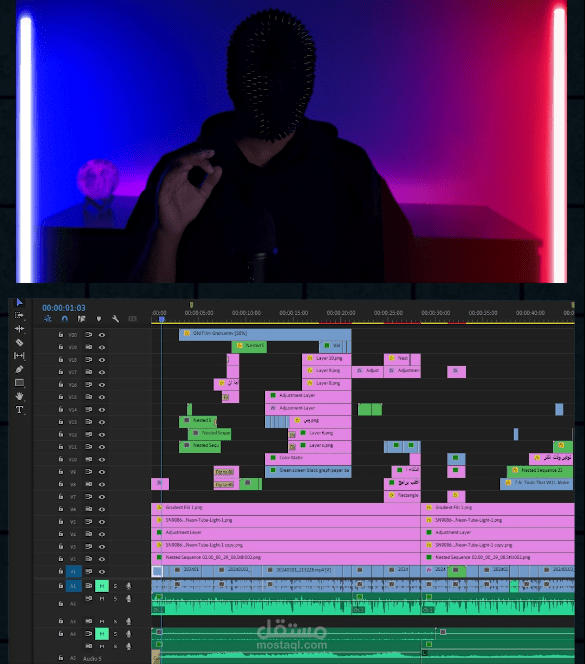This screenshot has height=664, width=585.
Task: Click the program monitor video preview
Action: pos(291,141)
